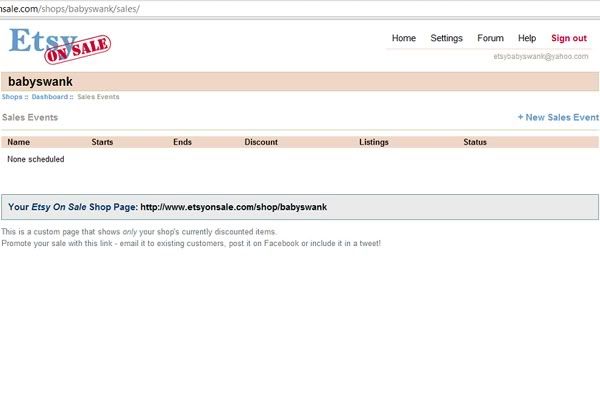Click the Discount column header

tap(261, 142)
